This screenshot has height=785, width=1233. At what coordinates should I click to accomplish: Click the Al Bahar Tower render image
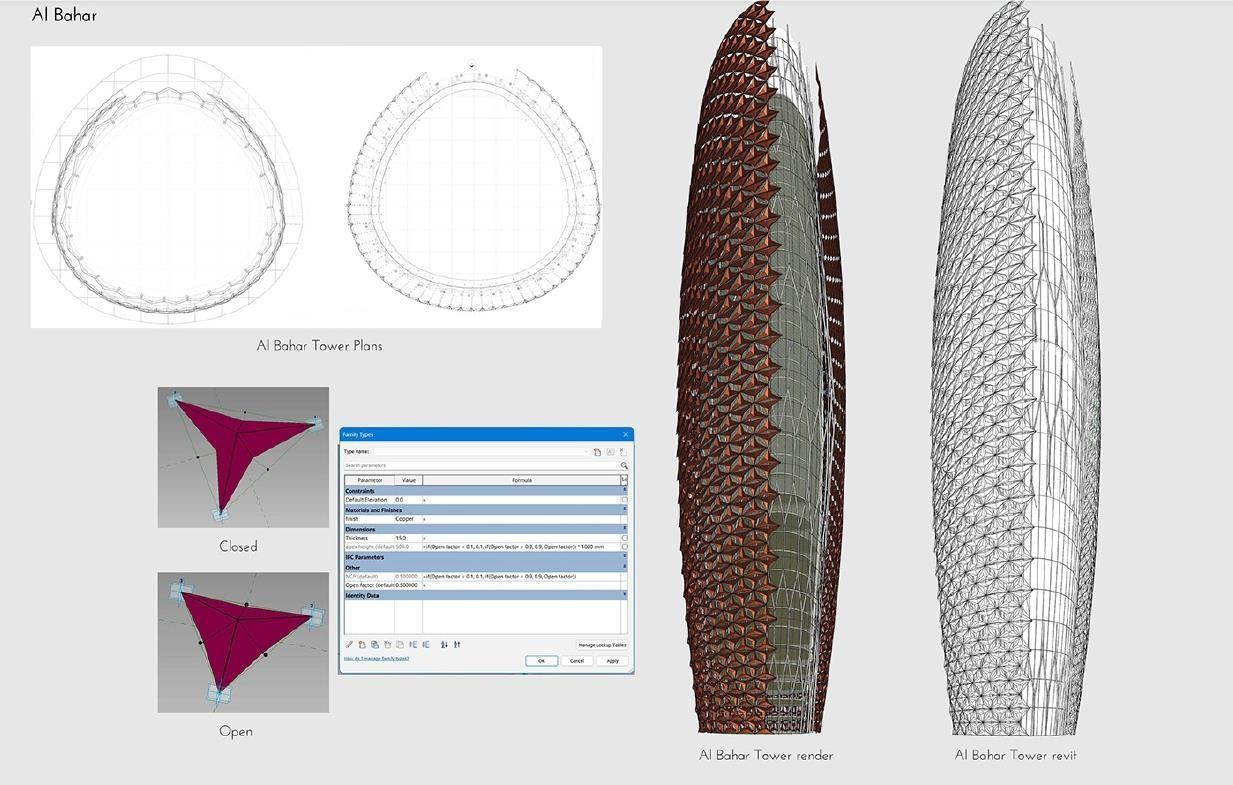[x=762, y=367]
